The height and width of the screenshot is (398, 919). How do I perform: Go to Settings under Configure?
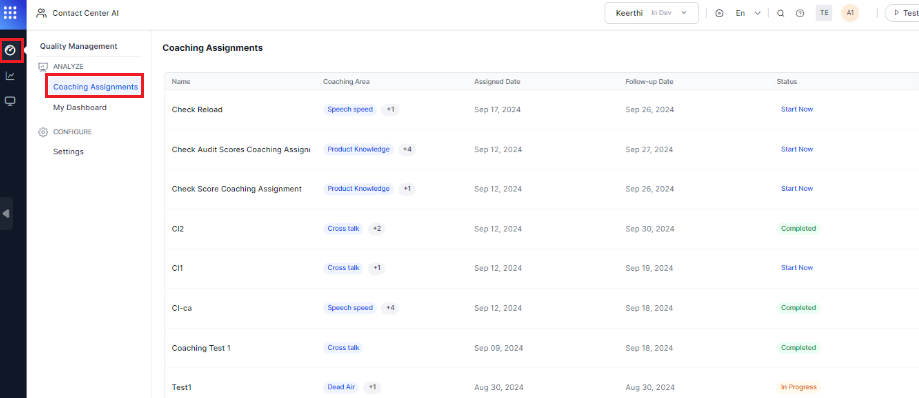click(68, 151)
